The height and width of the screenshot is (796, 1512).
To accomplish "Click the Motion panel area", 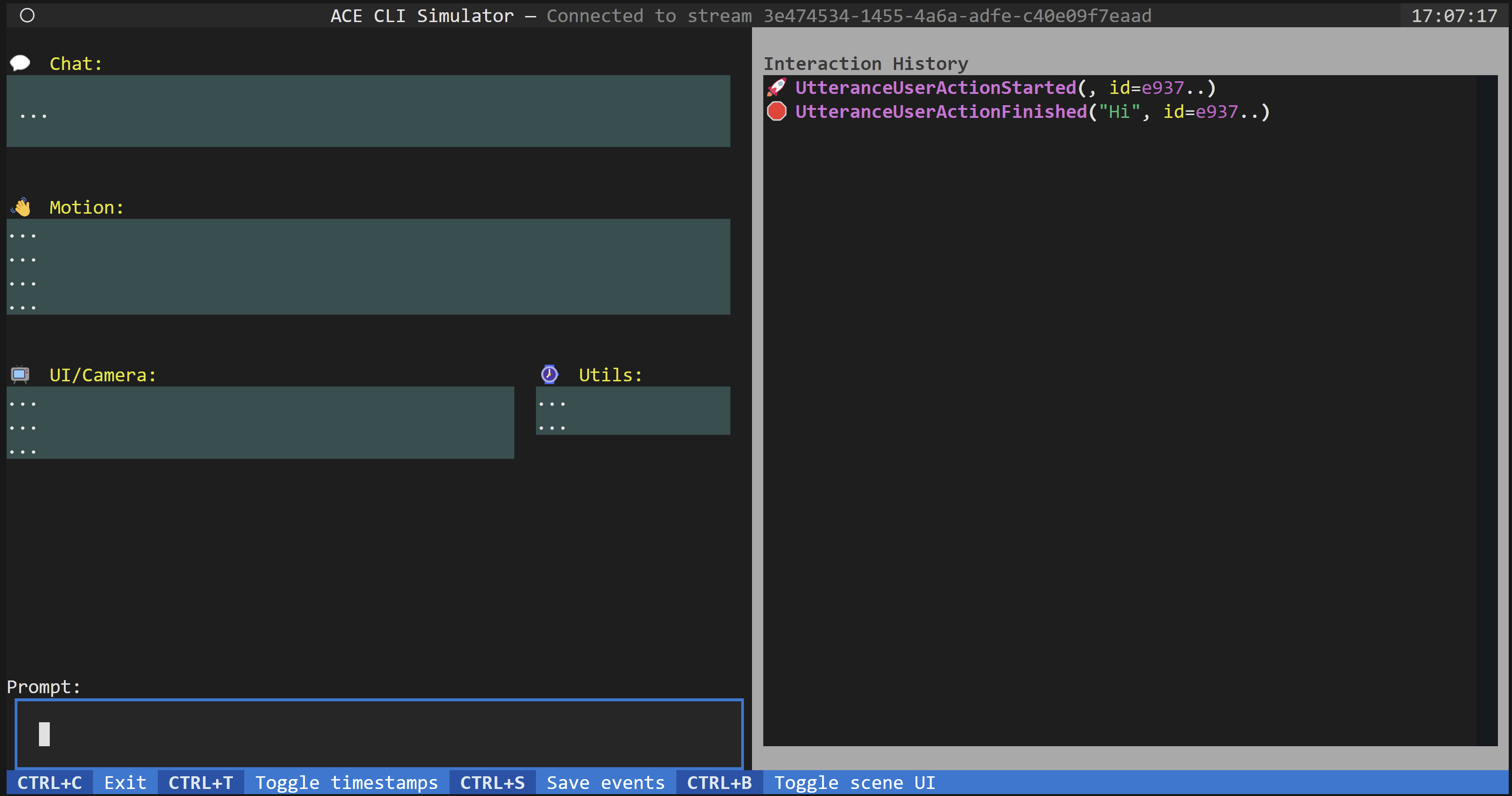I will 369,267.
